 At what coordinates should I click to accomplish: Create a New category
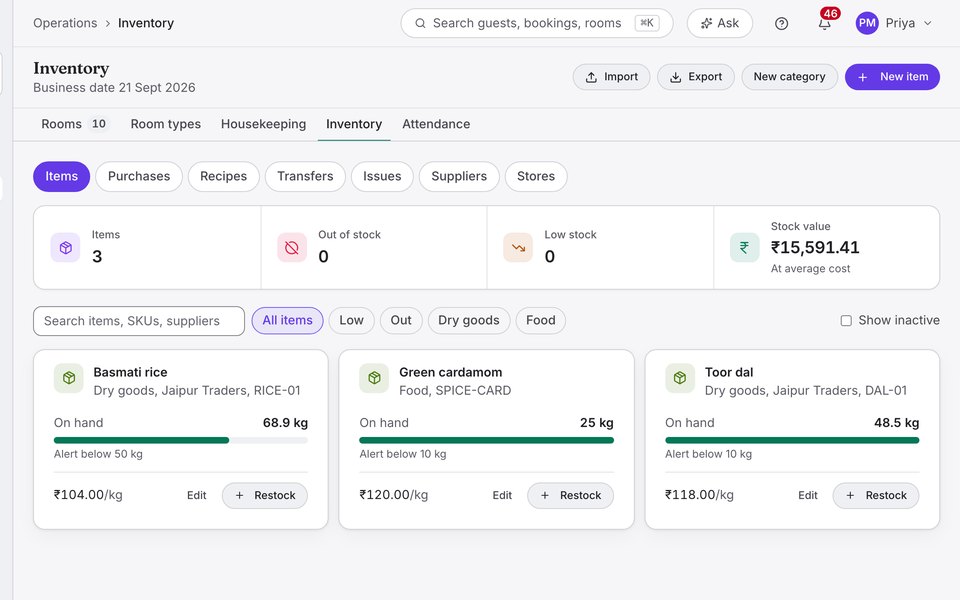(x=789, y=77)
